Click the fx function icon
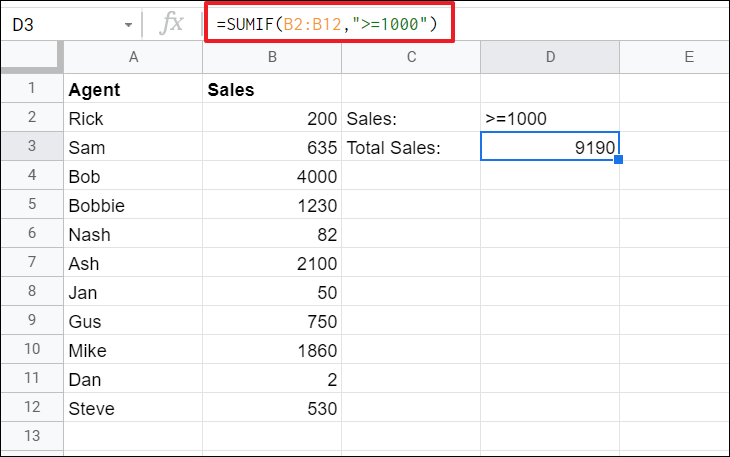This screenshot has width=730, height=457. [x=172, y=23]
